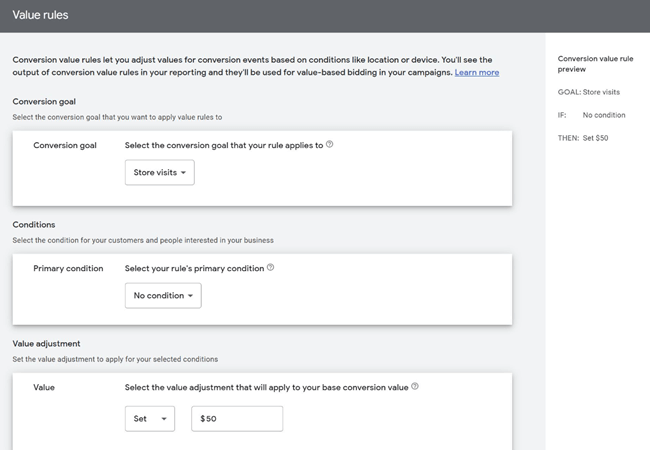The width and height of the screenshot is (650, 450).
Task: Click the THEN: Set $50 preview line
Action: [582, 137]
